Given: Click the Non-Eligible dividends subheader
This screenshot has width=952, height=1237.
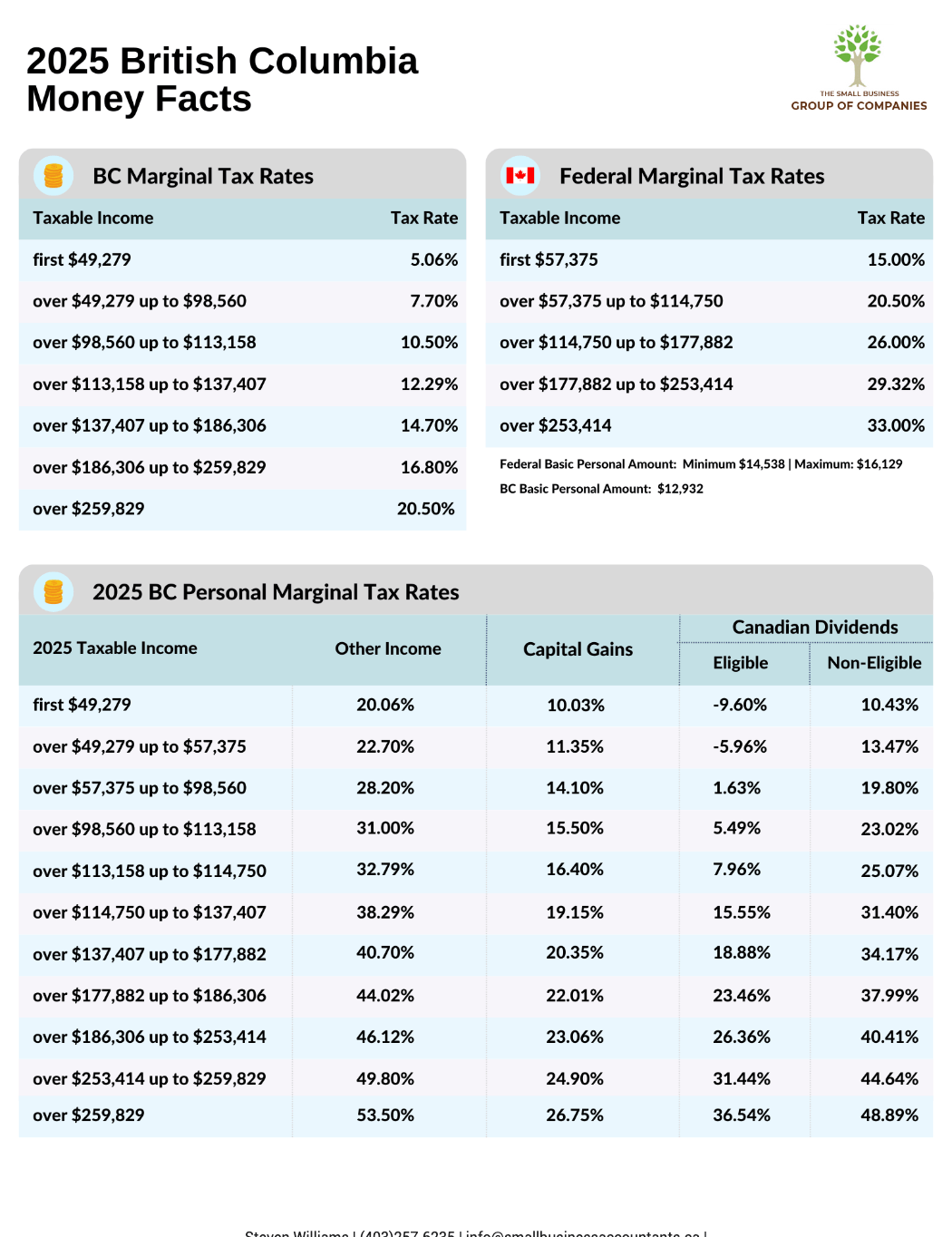Looking at the screenshot, I should 874,663.
